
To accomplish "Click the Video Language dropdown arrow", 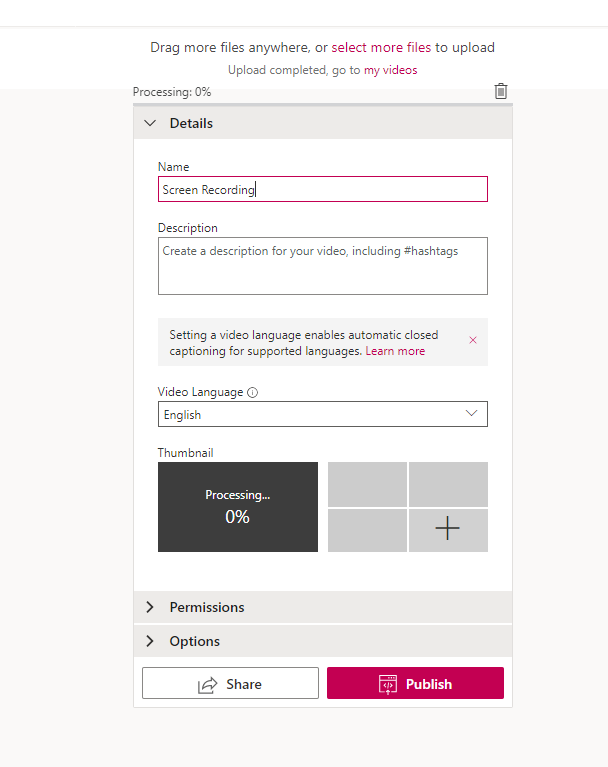I will click(472, 413).
